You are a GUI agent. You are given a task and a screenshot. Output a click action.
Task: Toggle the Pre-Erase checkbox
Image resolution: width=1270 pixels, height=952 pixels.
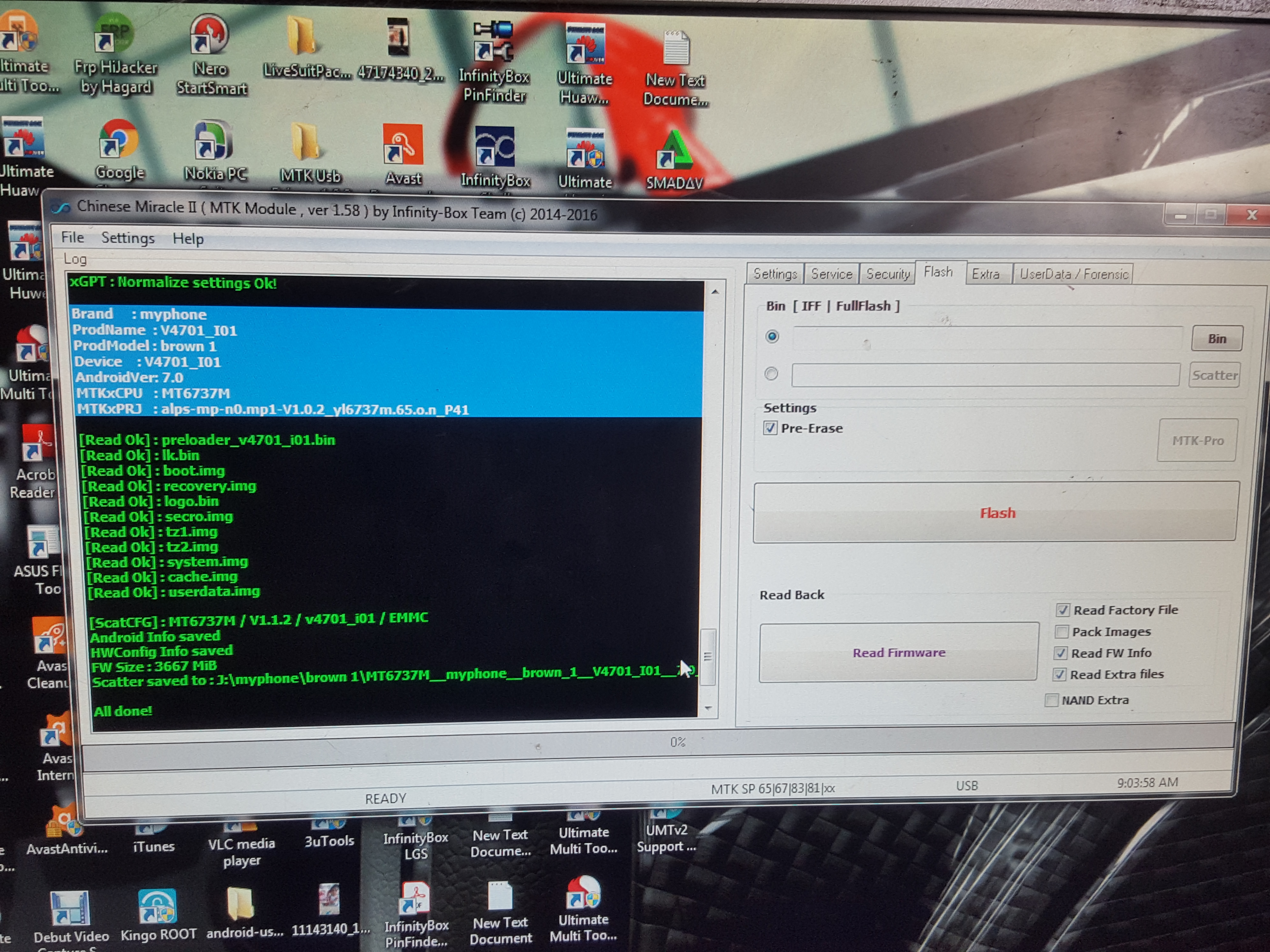770,428
